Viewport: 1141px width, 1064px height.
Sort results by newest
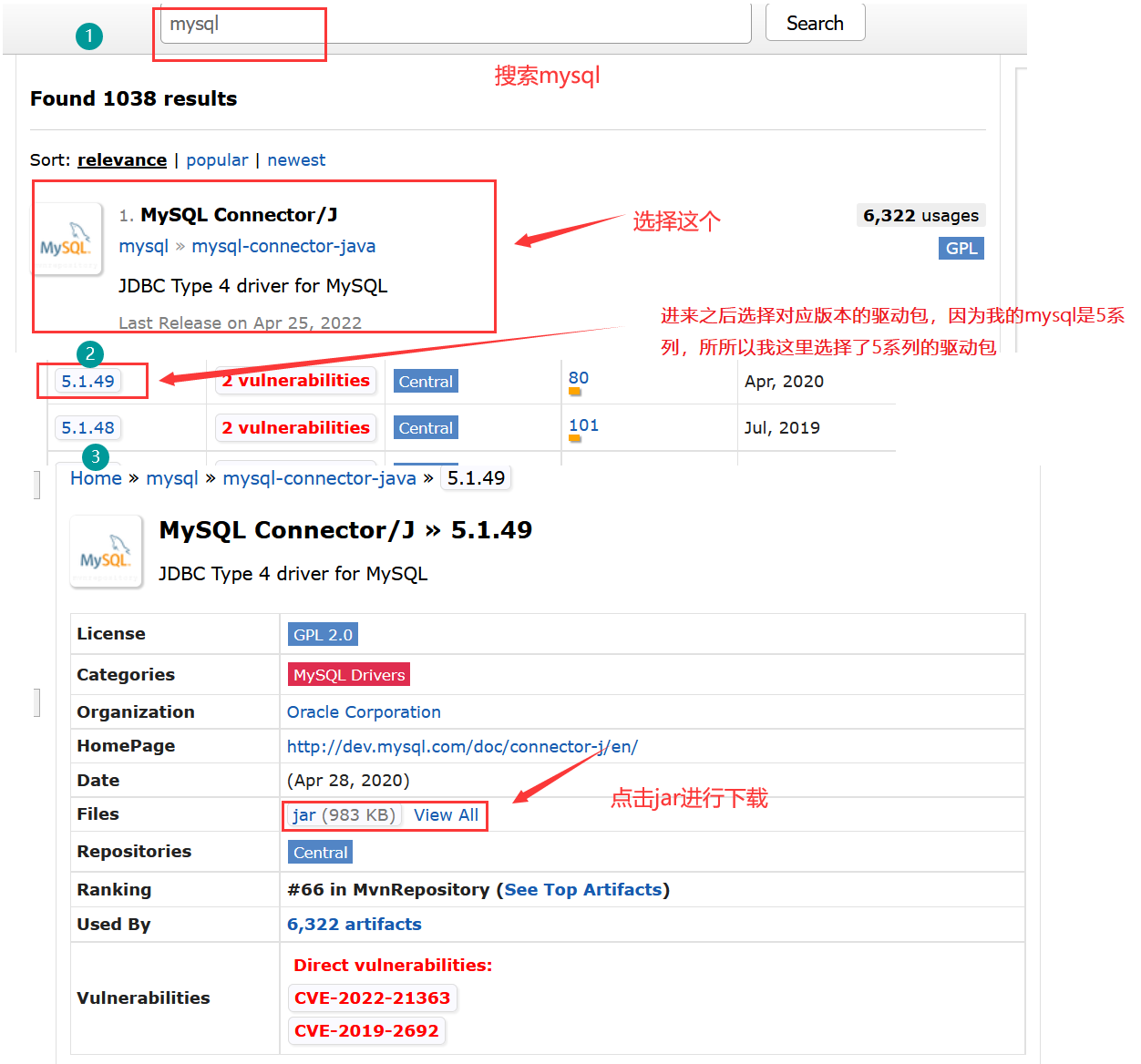(296, 160)
